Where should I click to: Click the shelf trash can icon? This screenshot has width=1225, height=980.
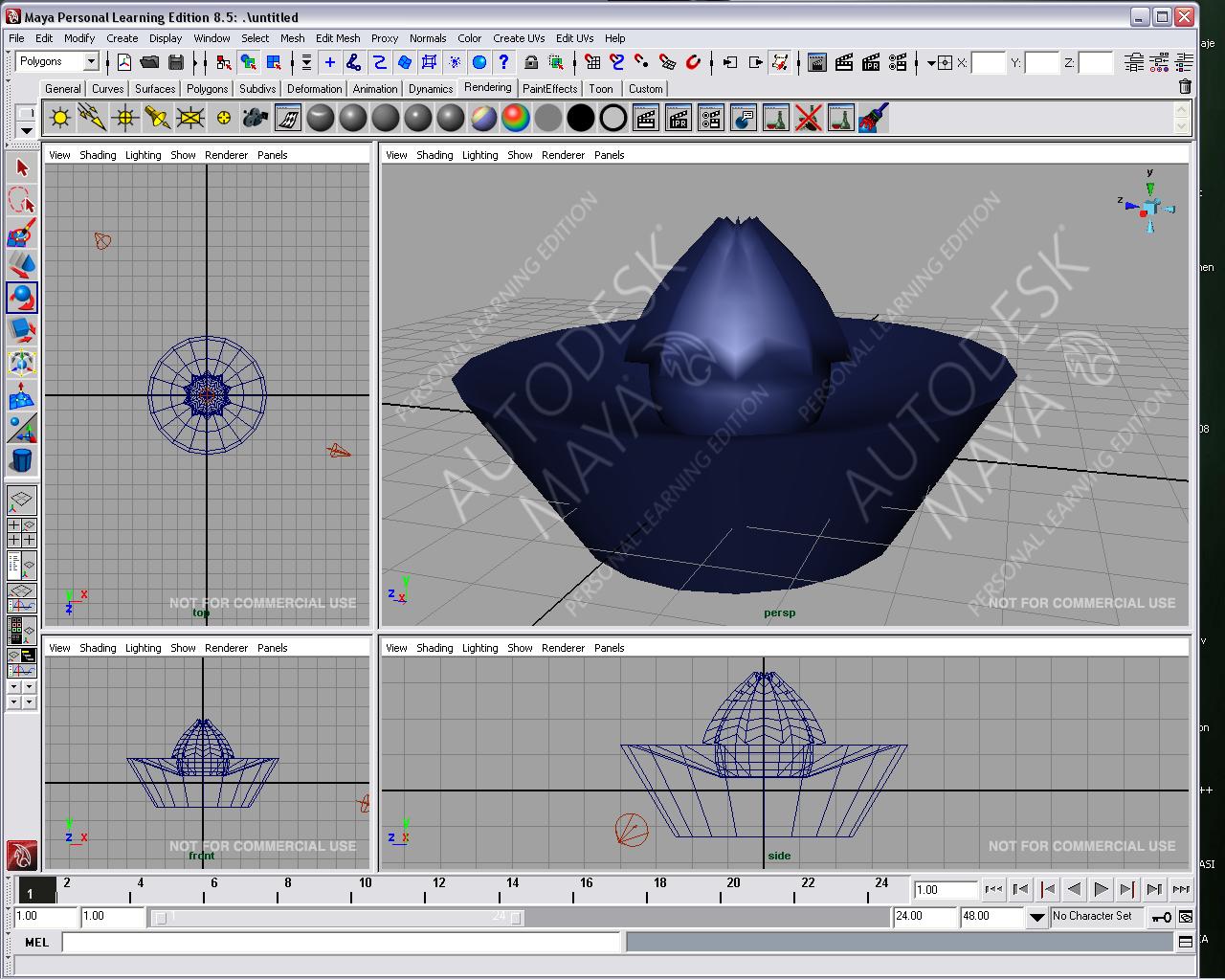1185,87
